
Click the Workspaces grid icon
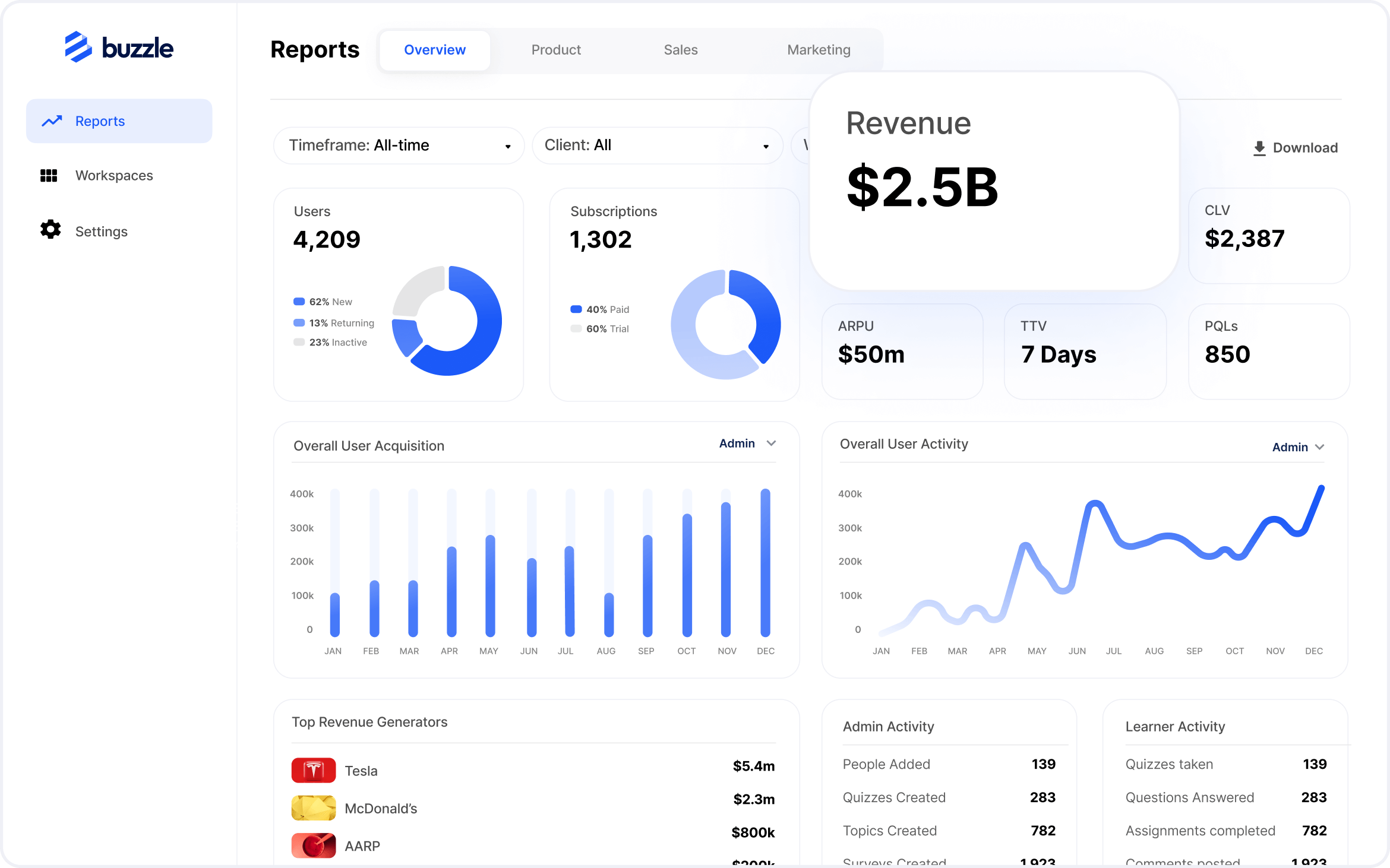[49, 176]
